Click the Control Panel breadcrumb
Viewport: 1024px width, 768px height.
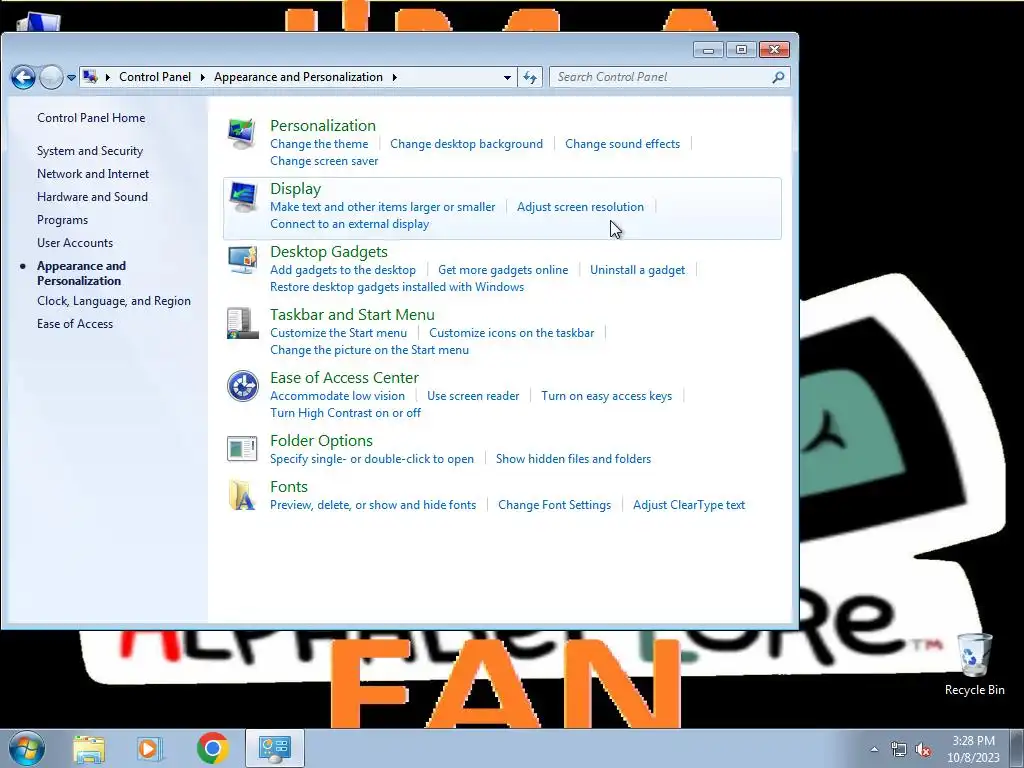click(x=155, y=77)
